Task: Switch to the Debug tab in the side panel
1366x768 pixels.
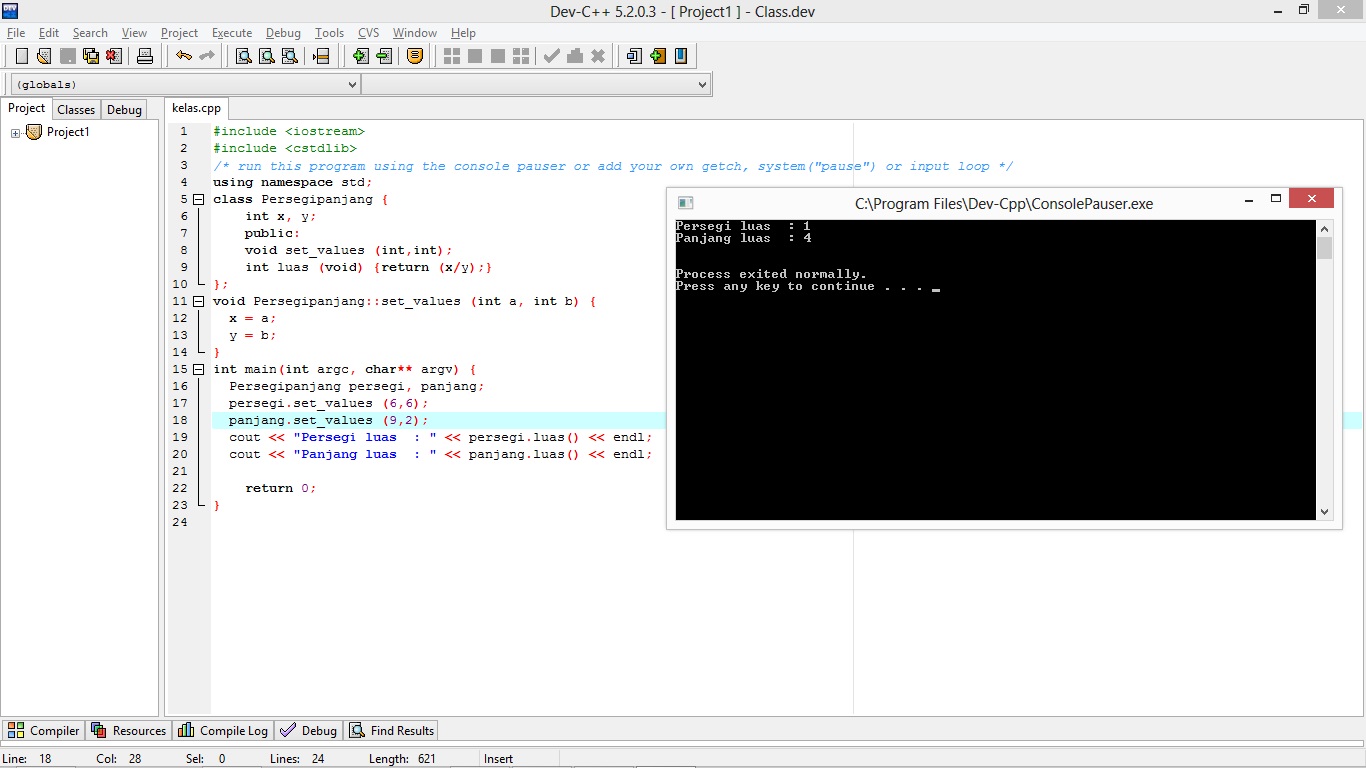Action: click(124, 110)
